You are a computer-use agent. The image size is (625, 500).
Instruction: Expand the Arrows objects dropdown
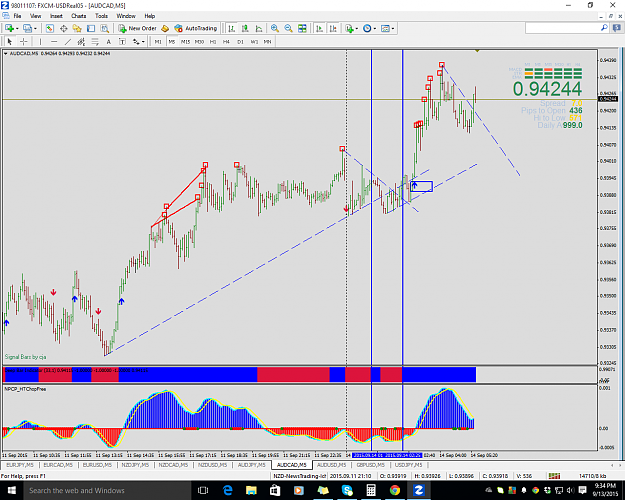[x=143, y=41]
